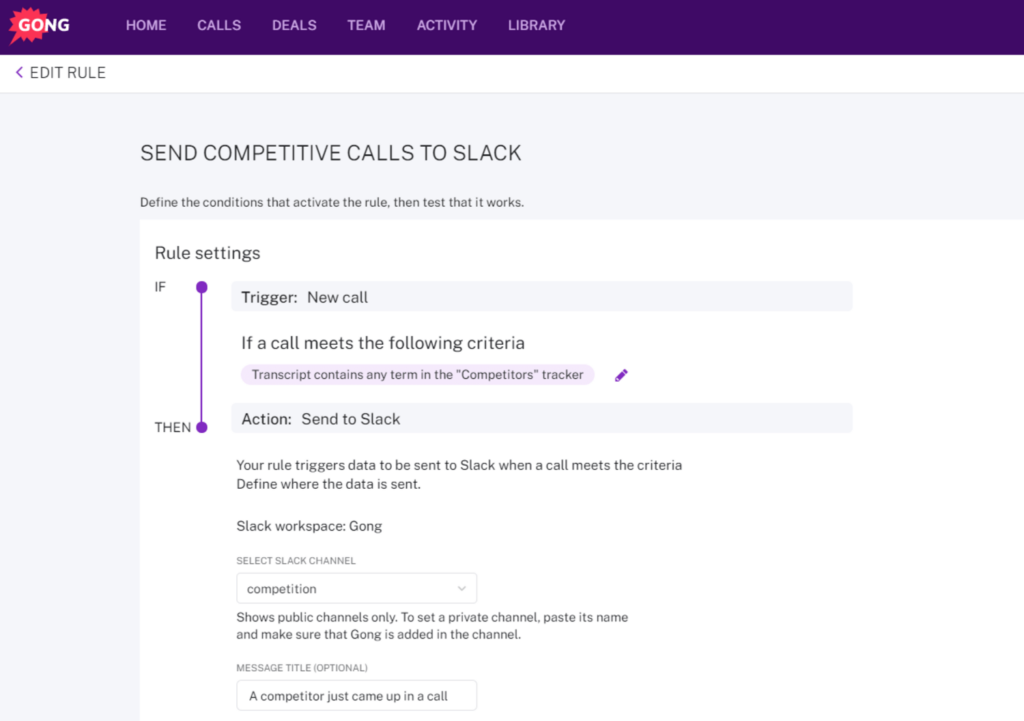Viewport: 1024px width, 721px height.
Task: Click the IF timeline dot marker
Action: (x=202, y=287)
